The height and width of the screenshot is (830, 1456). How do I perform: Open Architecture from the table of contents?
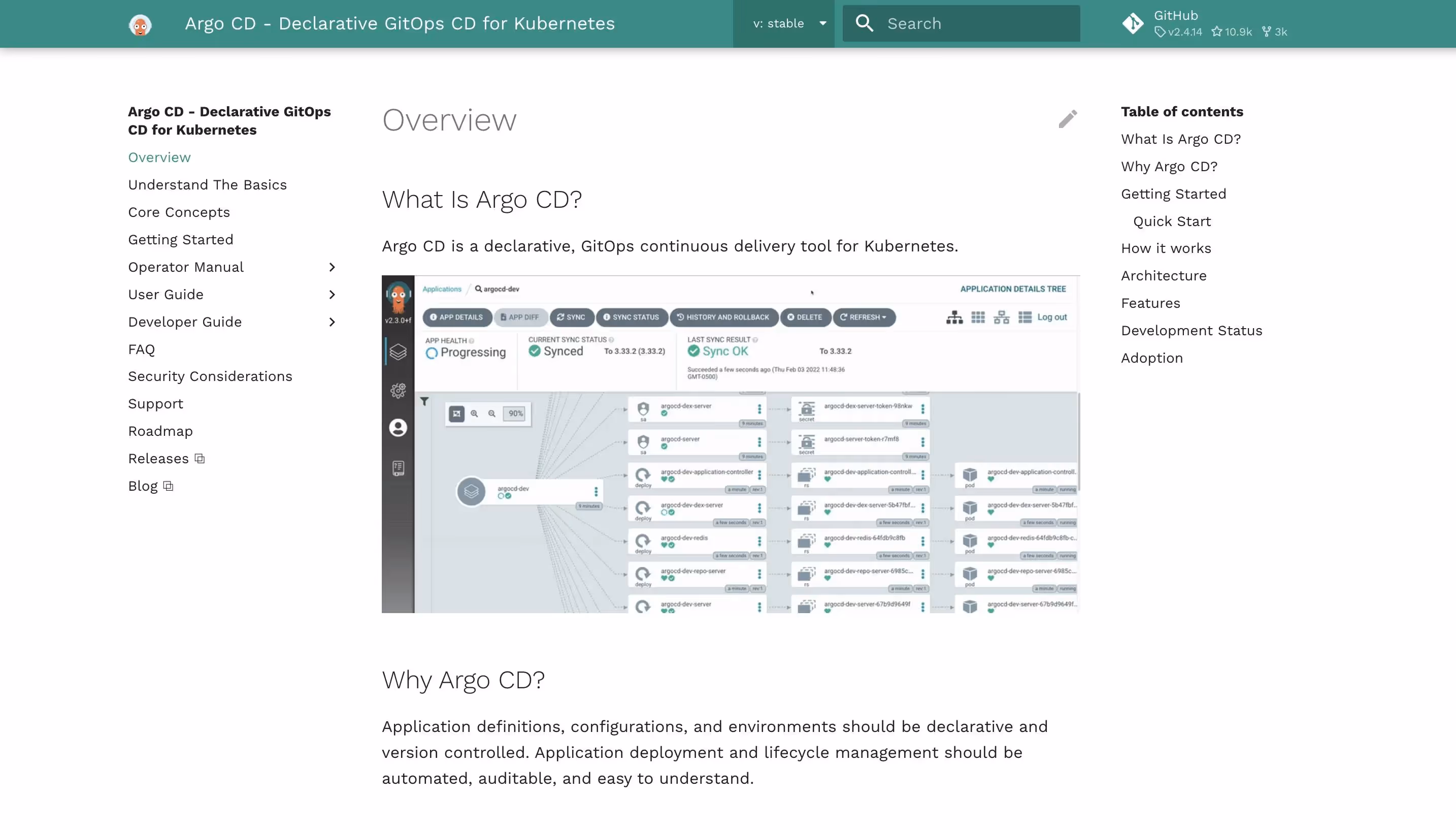tap(1163, 275)
